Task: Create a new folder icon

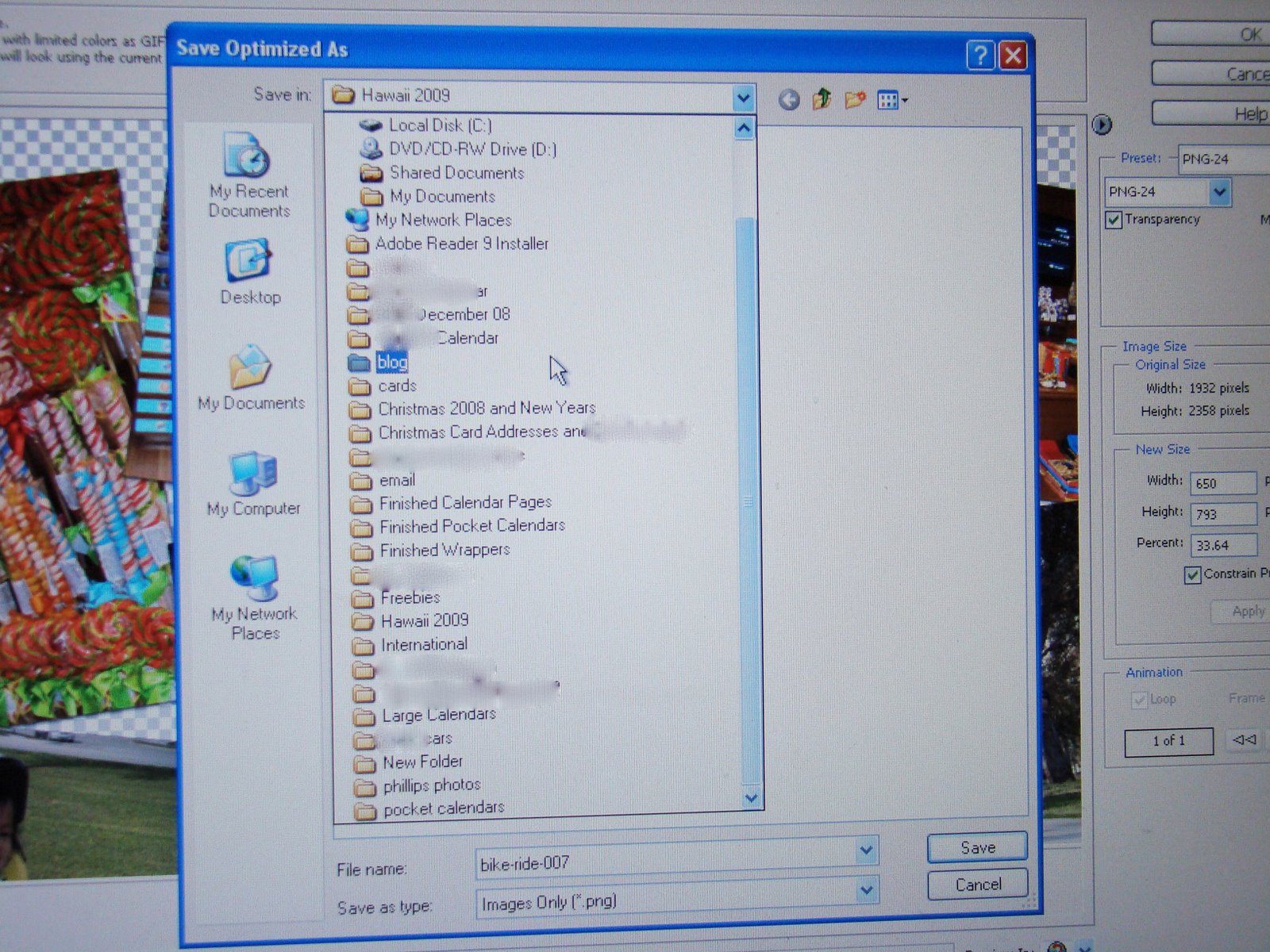Action: [x=855, y=100]
